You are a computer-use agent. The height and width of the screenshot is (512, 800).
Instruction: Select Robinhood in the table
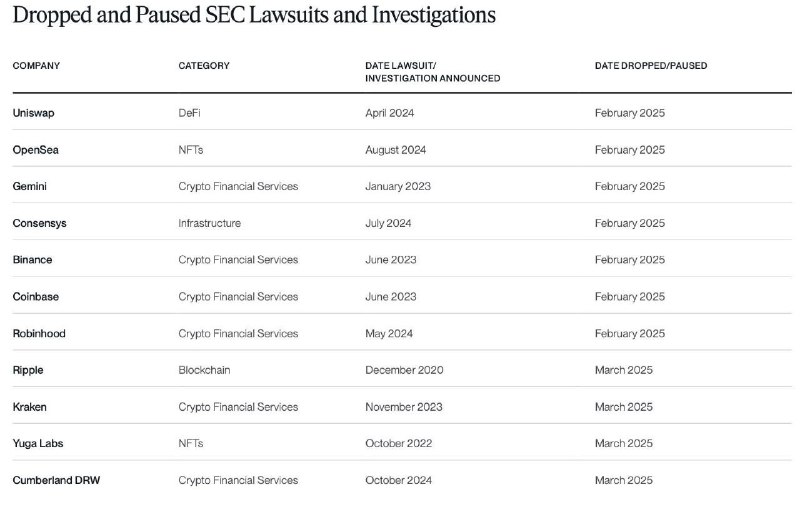[x=39, y=334]
